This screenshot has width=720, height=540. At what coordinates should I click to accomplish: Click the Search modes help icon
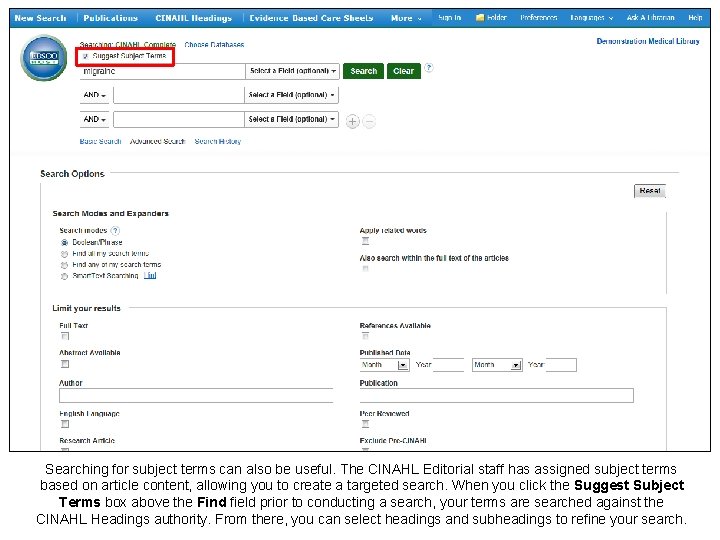point(115,231)
